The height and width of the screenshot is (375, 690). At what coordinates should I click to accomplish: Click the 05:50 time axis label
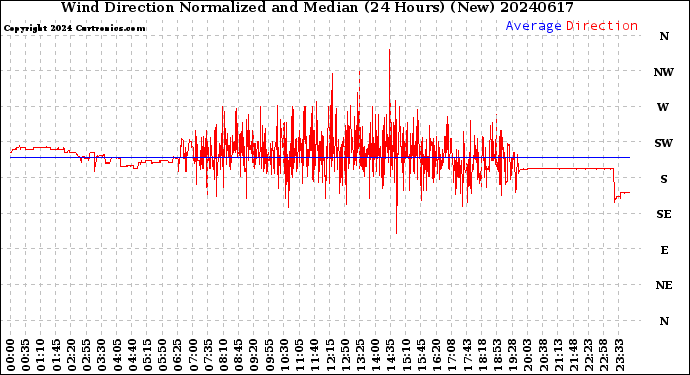(x=163, y=355)
